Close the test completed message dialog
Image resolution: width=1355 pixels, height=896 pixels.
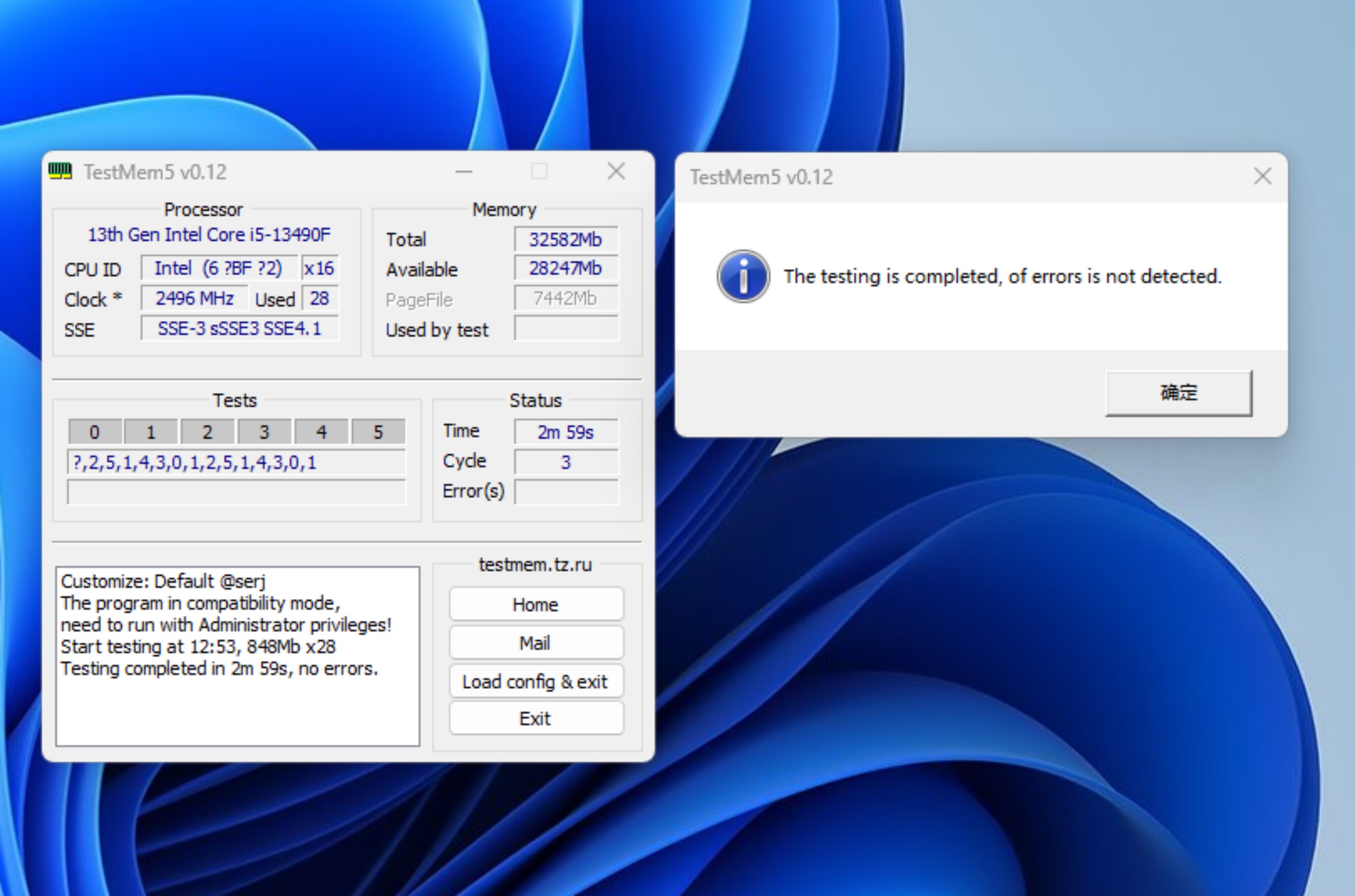pos(1262,176)
